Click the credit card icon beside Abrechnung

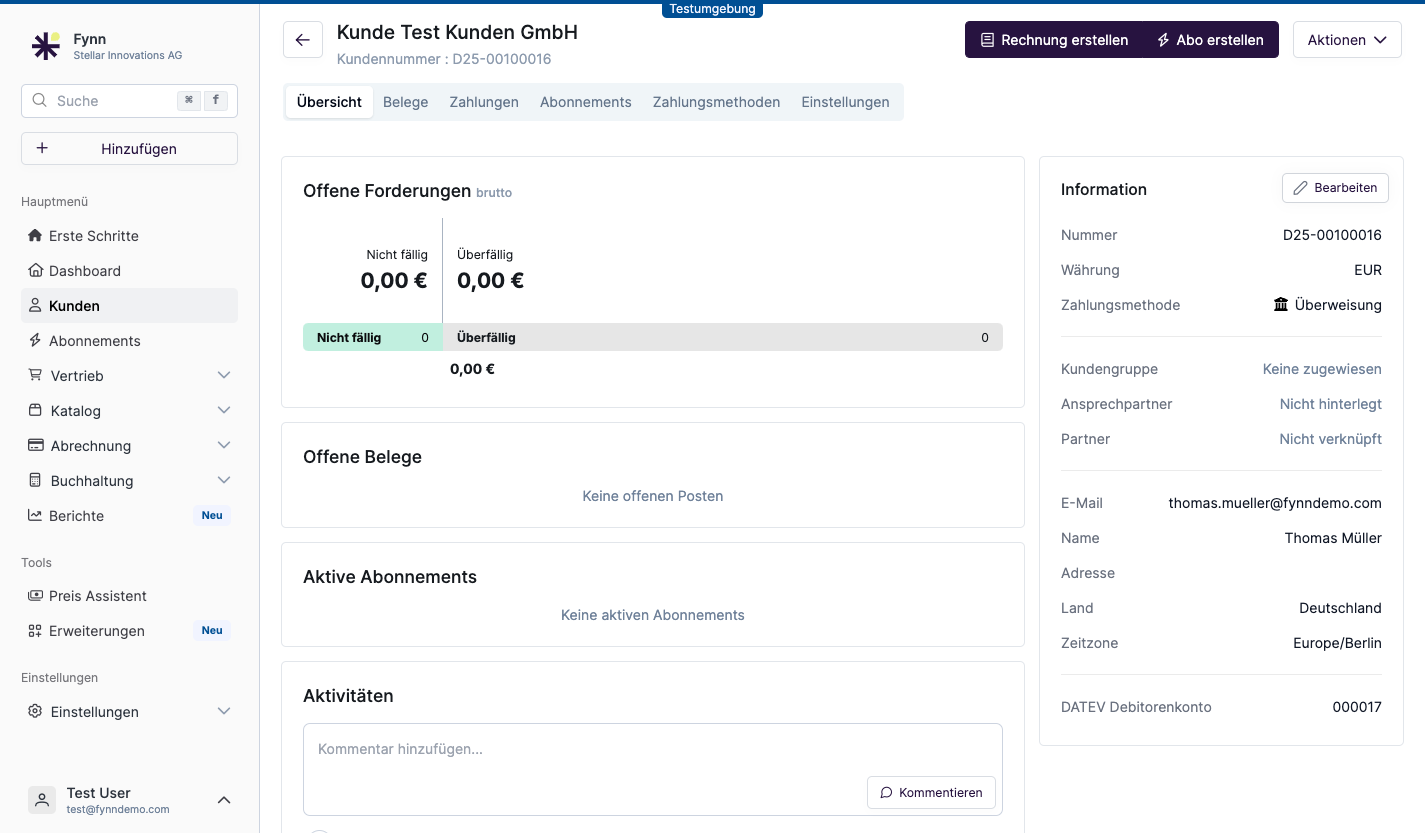tap(36, 446)
